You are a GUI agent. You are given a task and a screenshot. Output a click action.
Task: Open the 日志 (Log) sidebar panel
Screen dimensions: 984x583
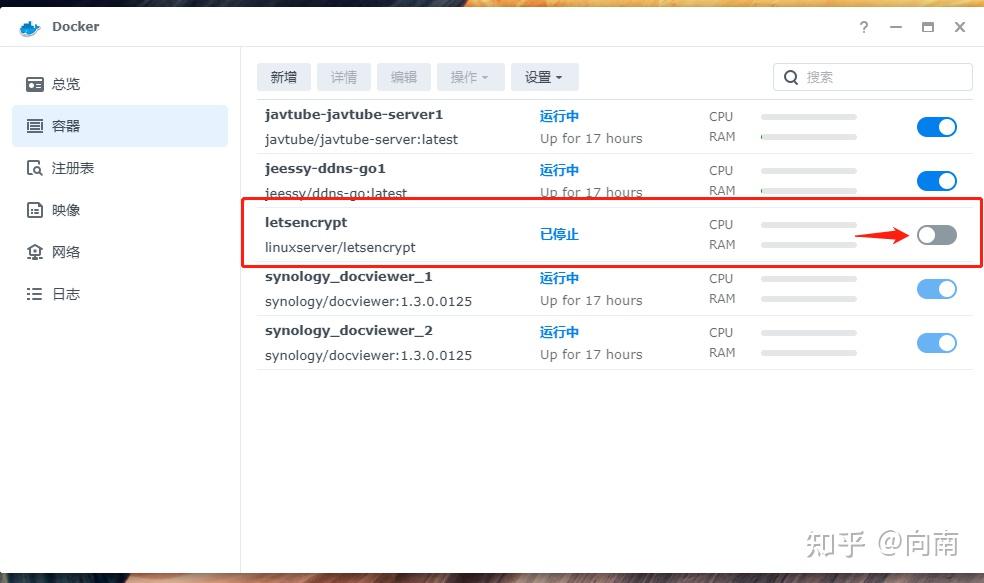coord(62,294)
